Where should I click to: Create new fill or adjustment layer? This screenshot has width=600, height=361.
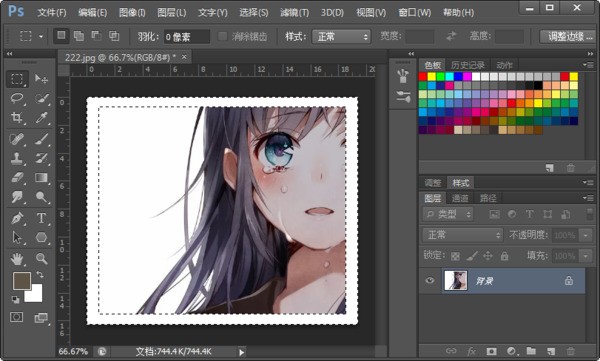(x=511, y=351)
